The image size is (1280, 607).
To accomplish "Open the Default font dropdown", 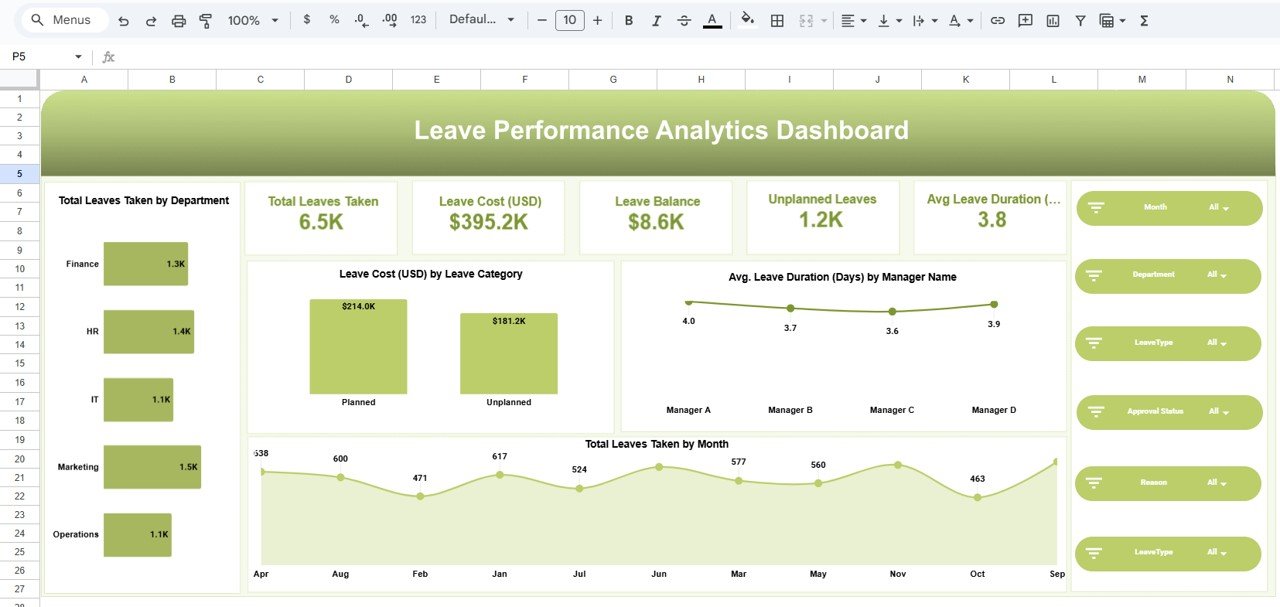I will [483, 20].
